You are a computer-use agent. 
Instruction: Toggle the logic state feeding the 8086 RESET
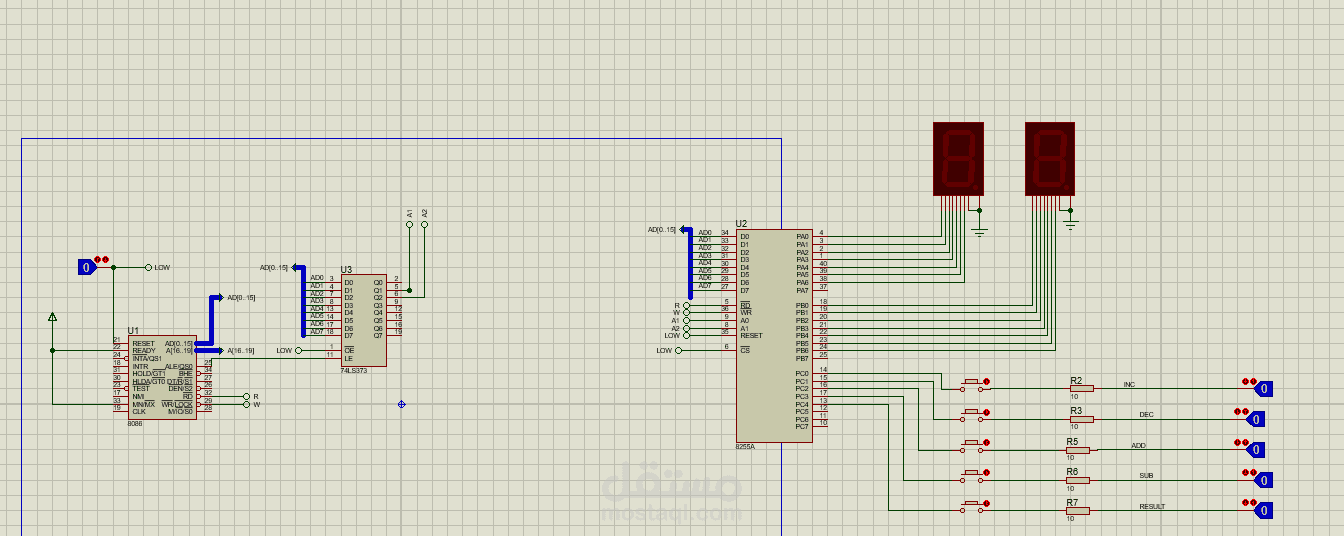pos(87,267)
